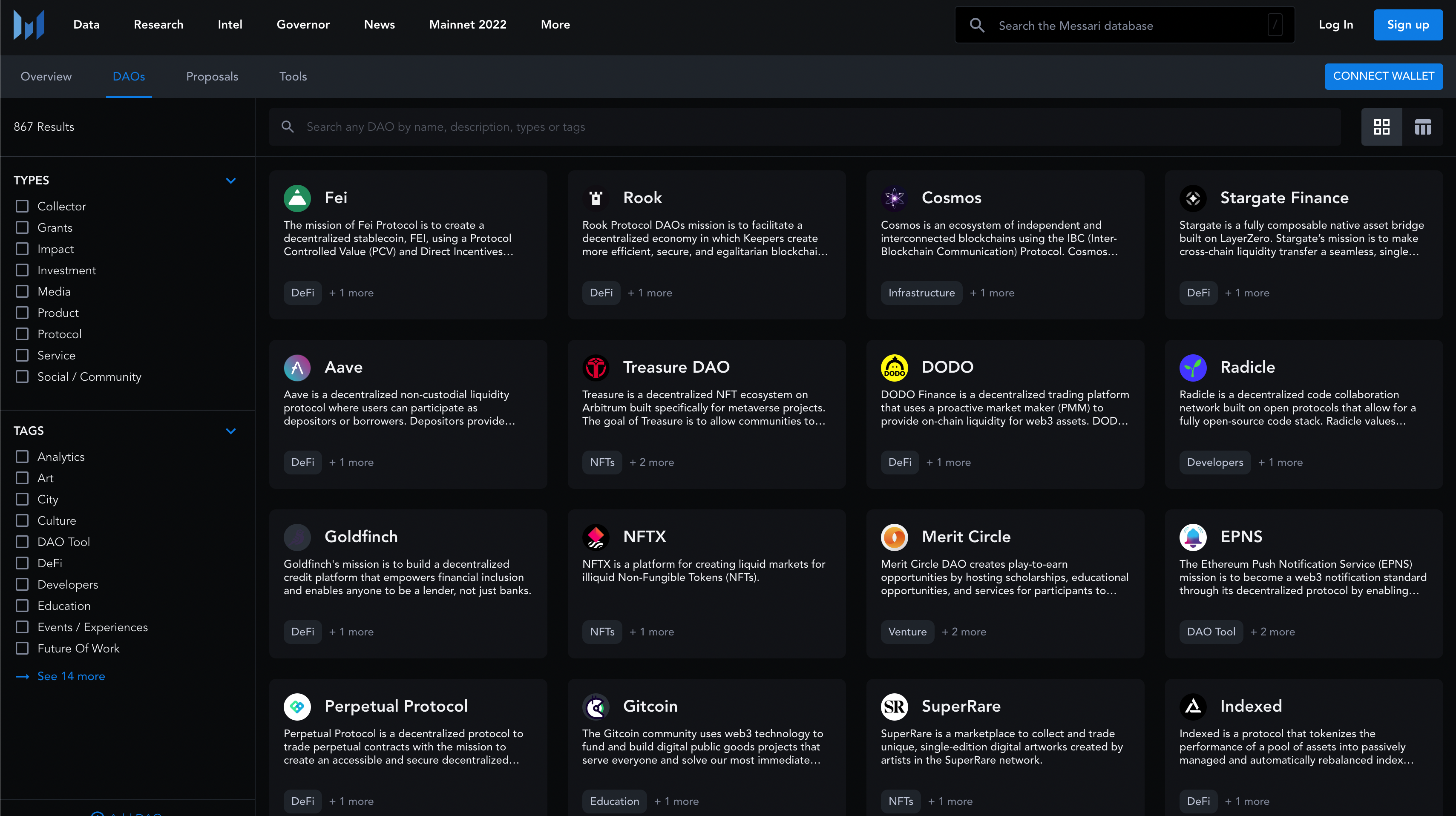This screenshot has height=816, width=1456.
Task: Click the Rook logo icon
Action: pos(596,198)
